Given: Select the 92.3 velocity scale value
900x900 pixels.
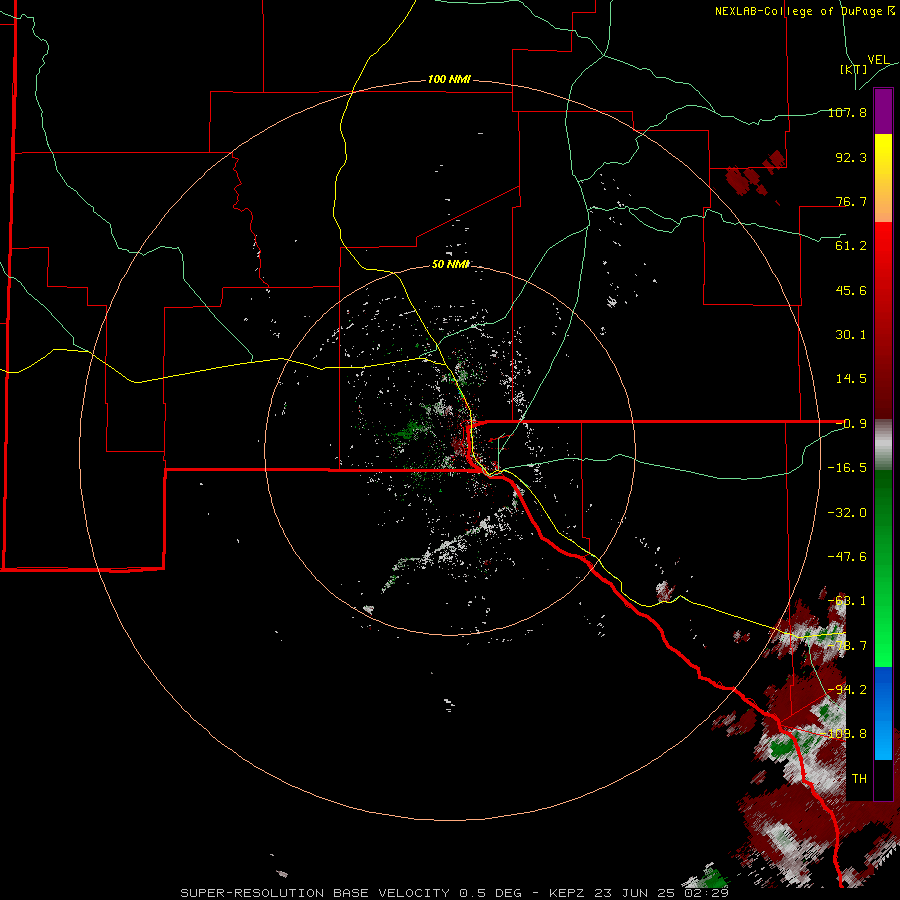Looking at the screenshot, I should [x=851, y=157].
